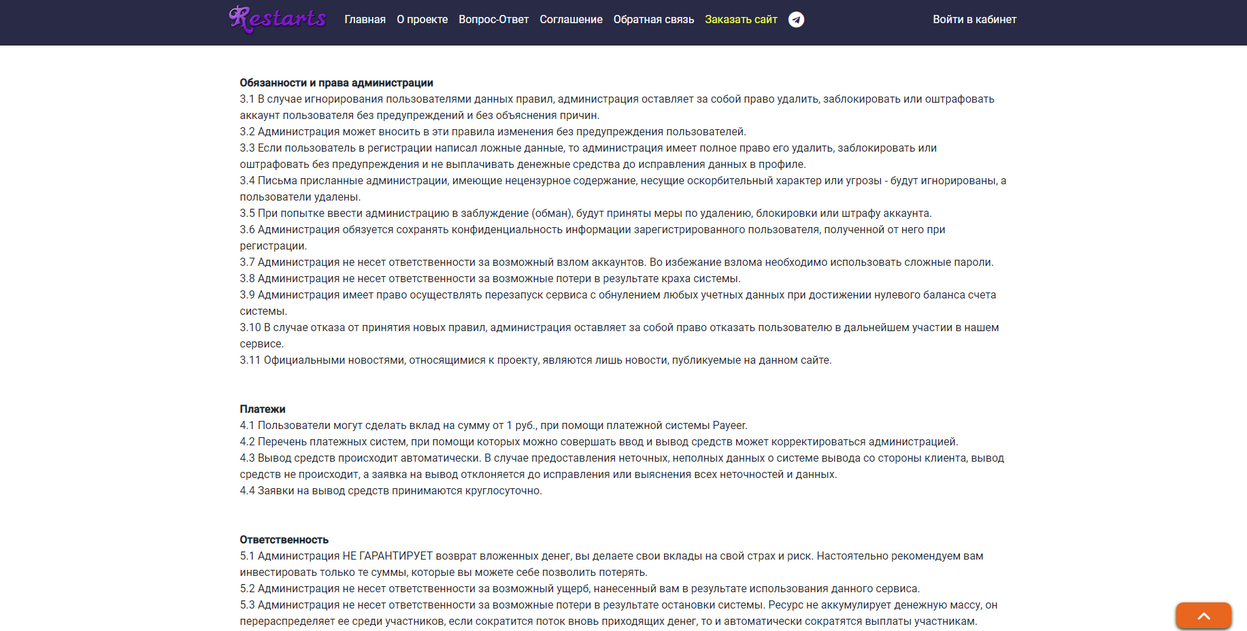This screenshot has width=1247, height=631.
Task: Click rule 3.11 about official news
Action: [x=536, y=360]
